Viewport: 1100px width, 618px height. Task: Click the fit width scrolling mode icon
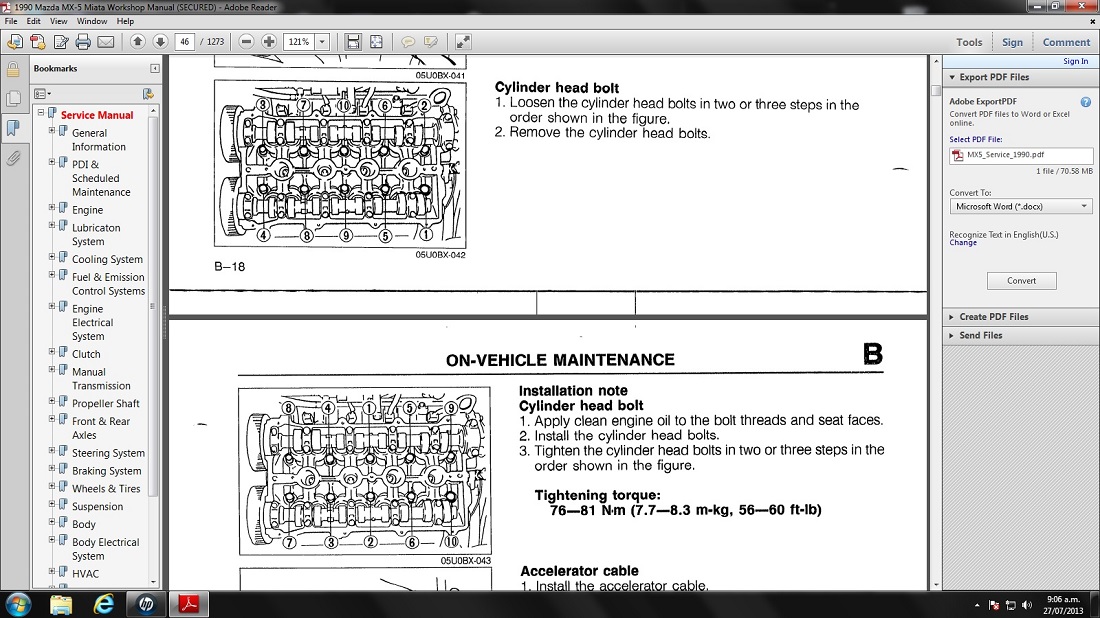[x=353, y=42]
